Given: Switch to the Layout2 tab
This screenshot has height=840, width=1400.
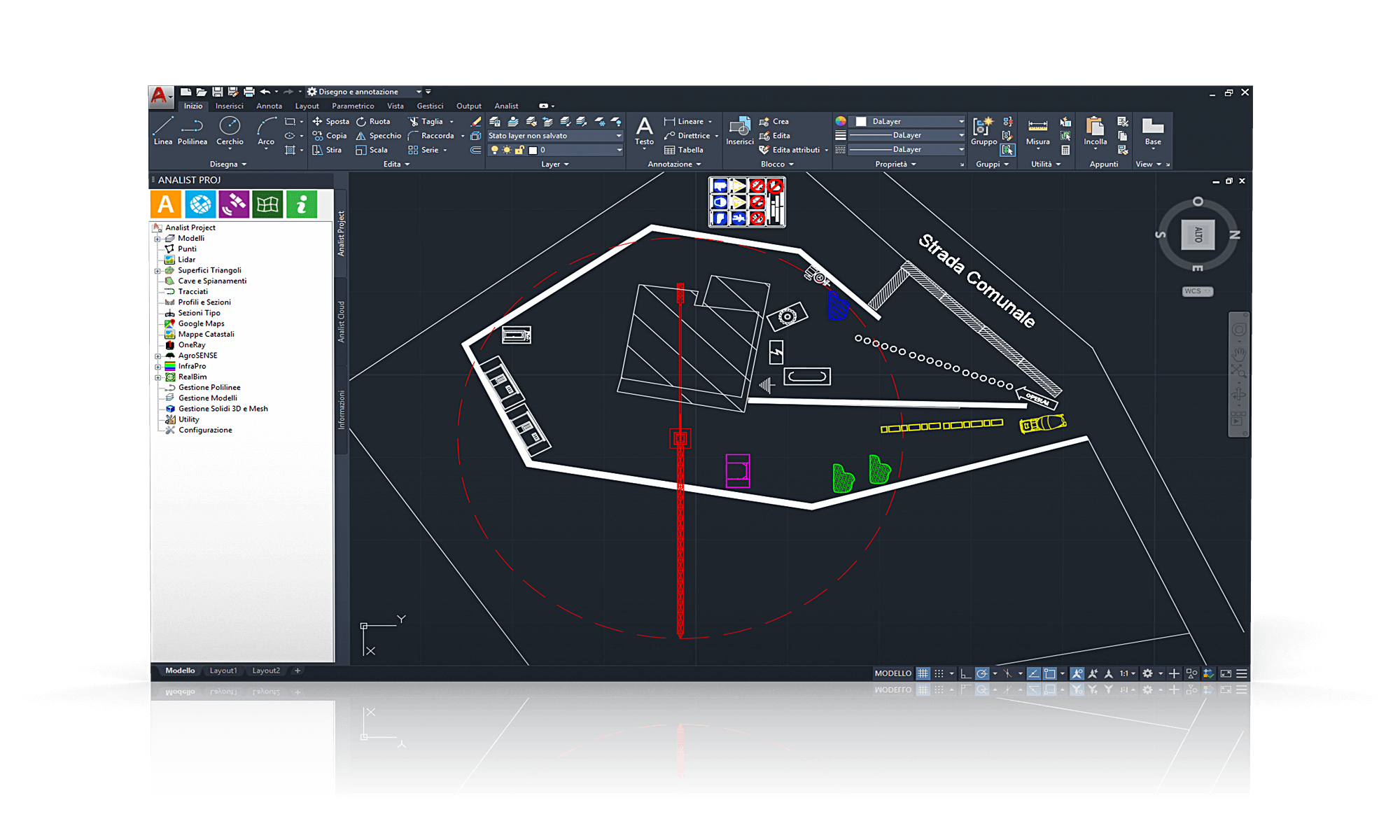Looking at the screenshot, I should [266, 671].
